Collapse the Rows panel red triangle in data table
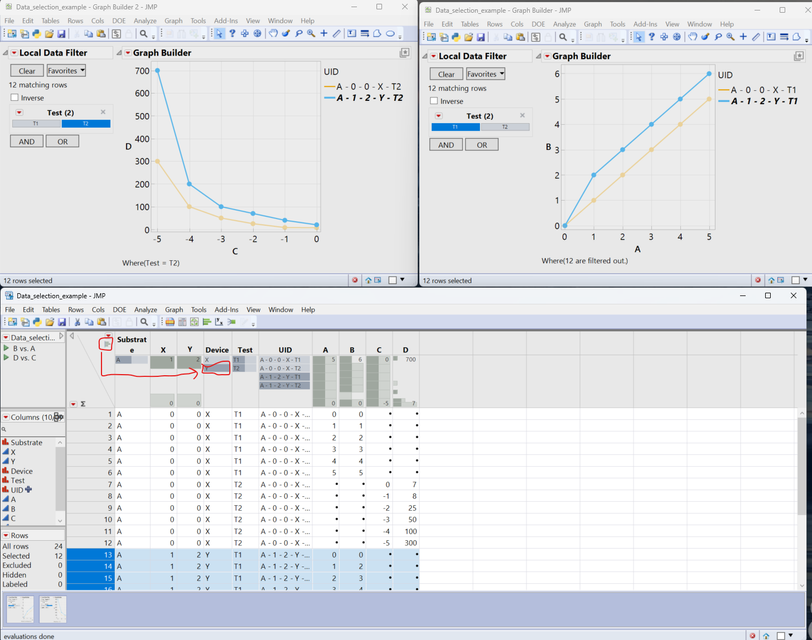Screen dimensions: 812x640 [x=6, y=535]
